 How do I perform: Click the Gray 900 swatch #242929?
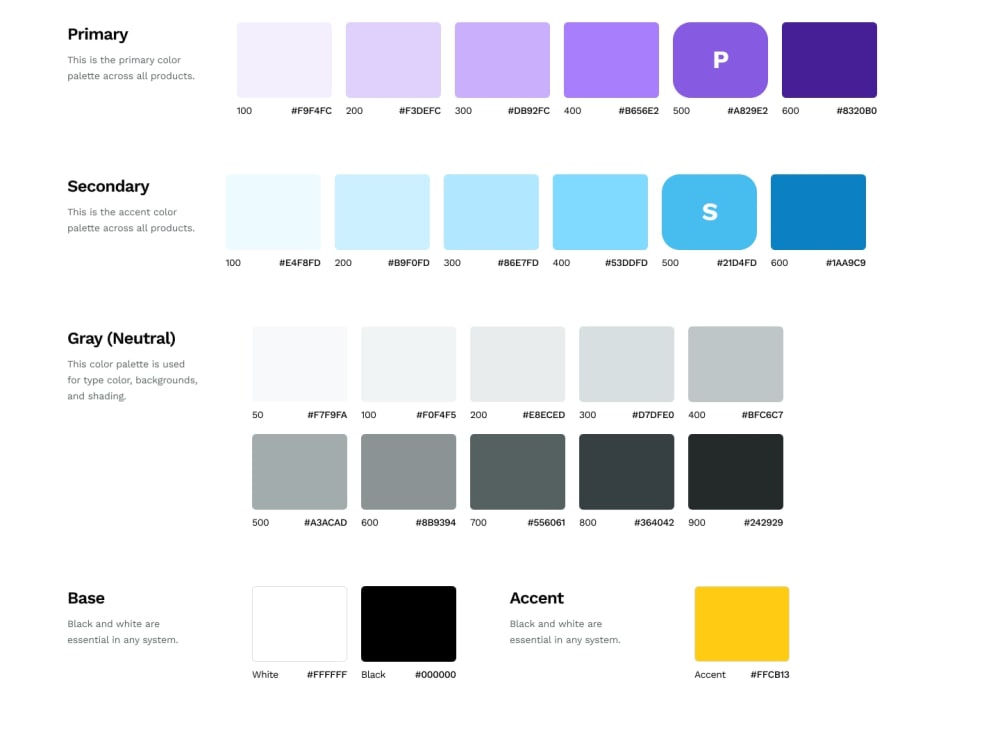pyautogui.click(x=735, y=471)
